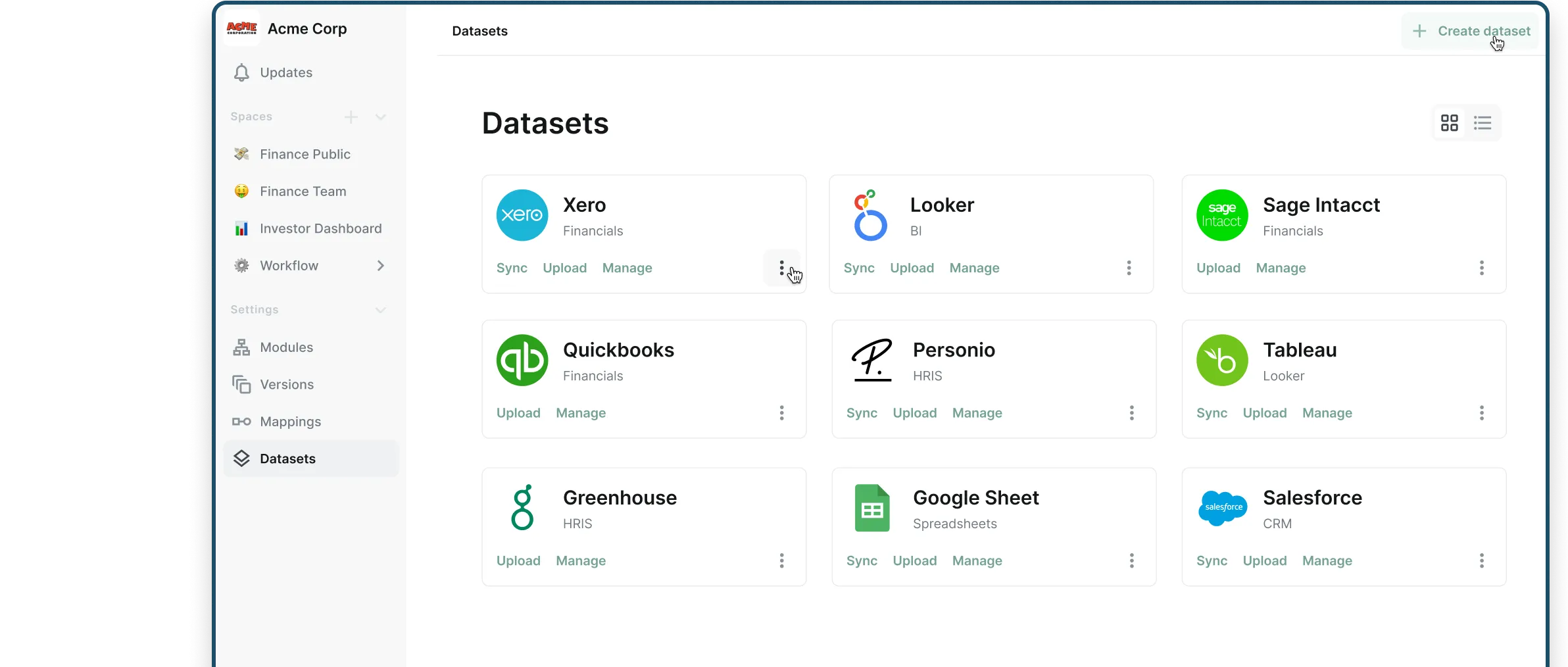Image resolution: width=1568 pixels, height=667 pixels.
Task: Click the Looker logo icon
Action: click(870, 216)
